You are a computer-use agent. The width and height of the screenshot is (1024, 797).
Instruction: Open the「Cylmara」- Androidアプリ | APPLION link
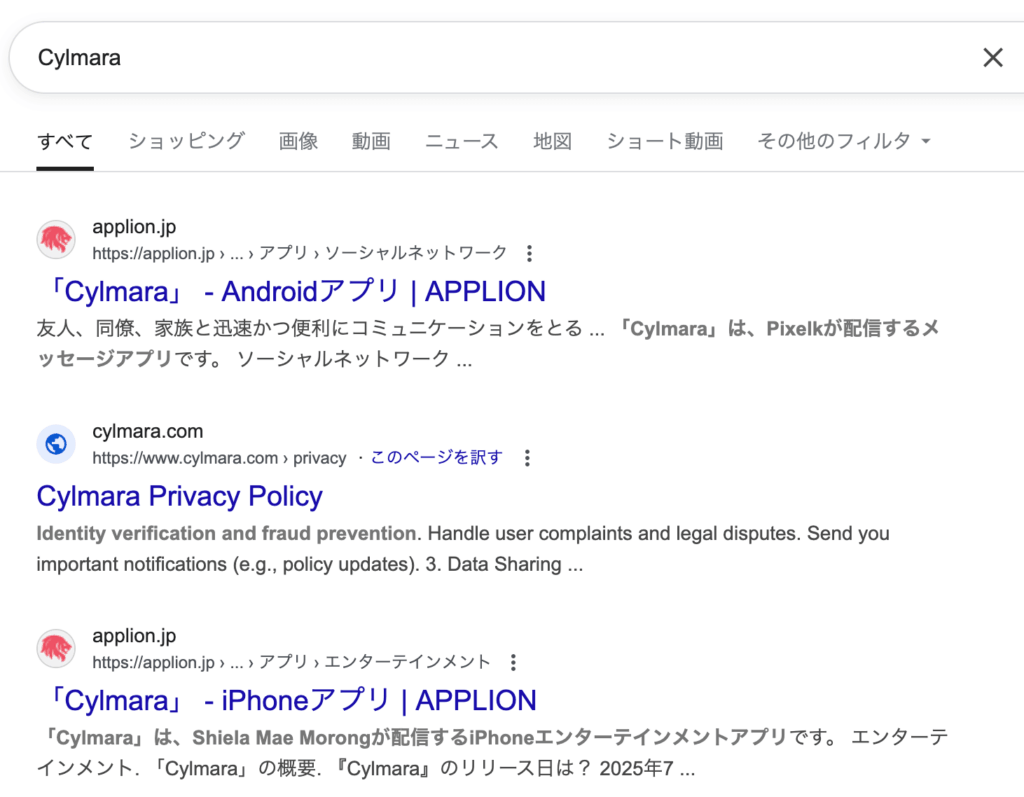pyautogui.click(x=297, y=291)
